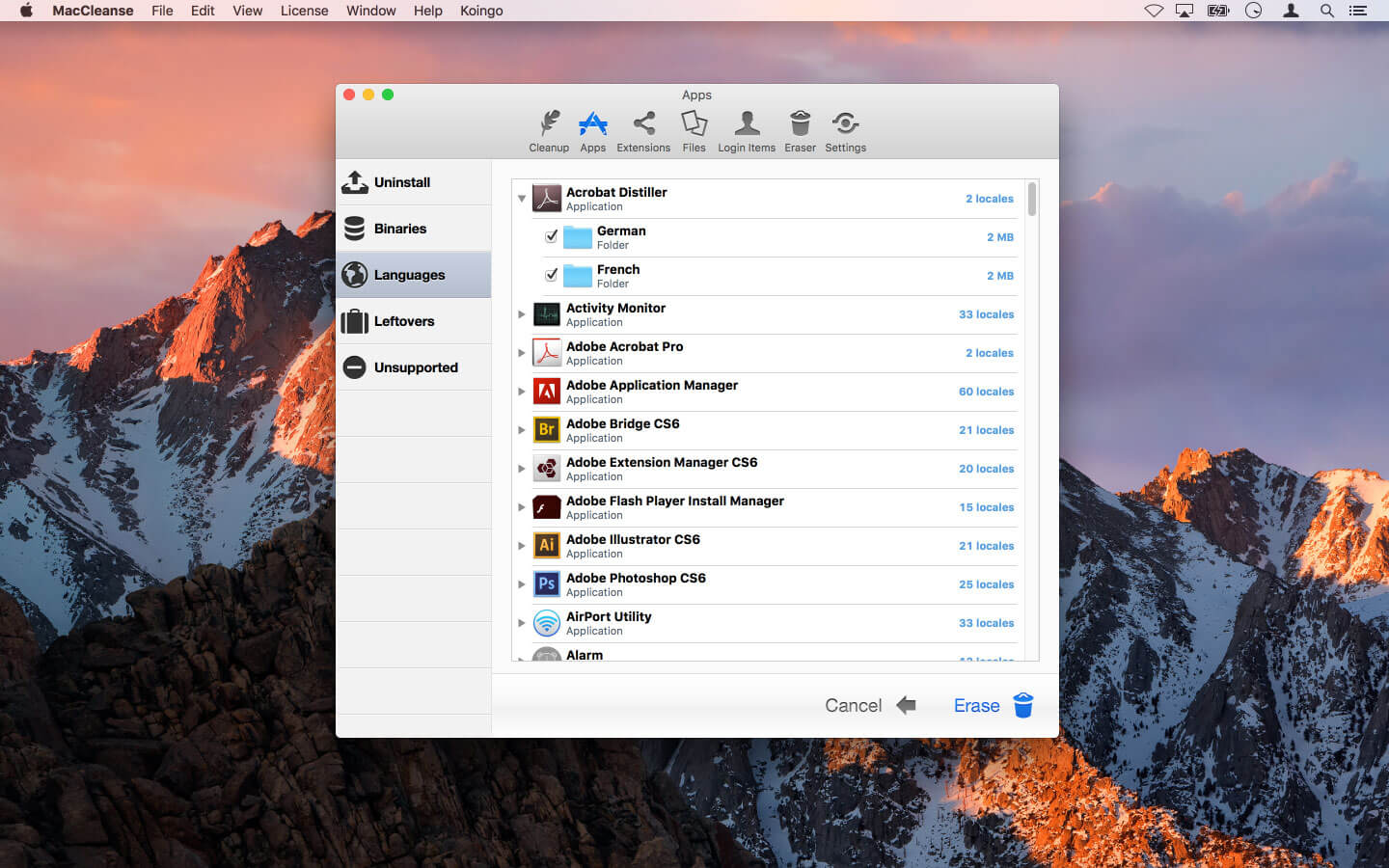Open the MacCleanse menu
1389x868 pixels.
93,11
